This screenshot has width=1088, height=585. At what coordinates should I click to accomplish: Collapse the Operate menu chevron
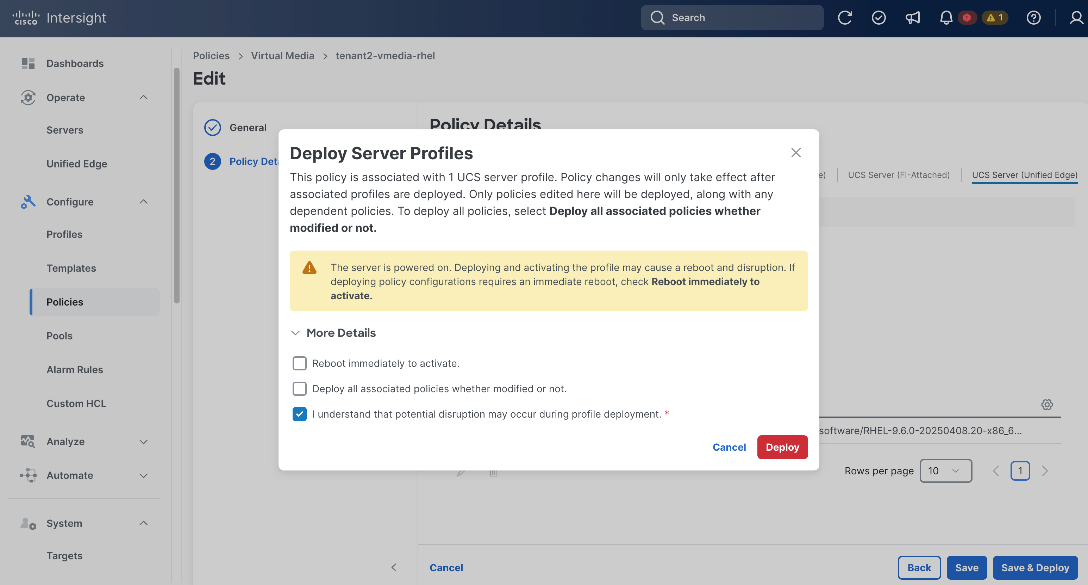[144, 97]
